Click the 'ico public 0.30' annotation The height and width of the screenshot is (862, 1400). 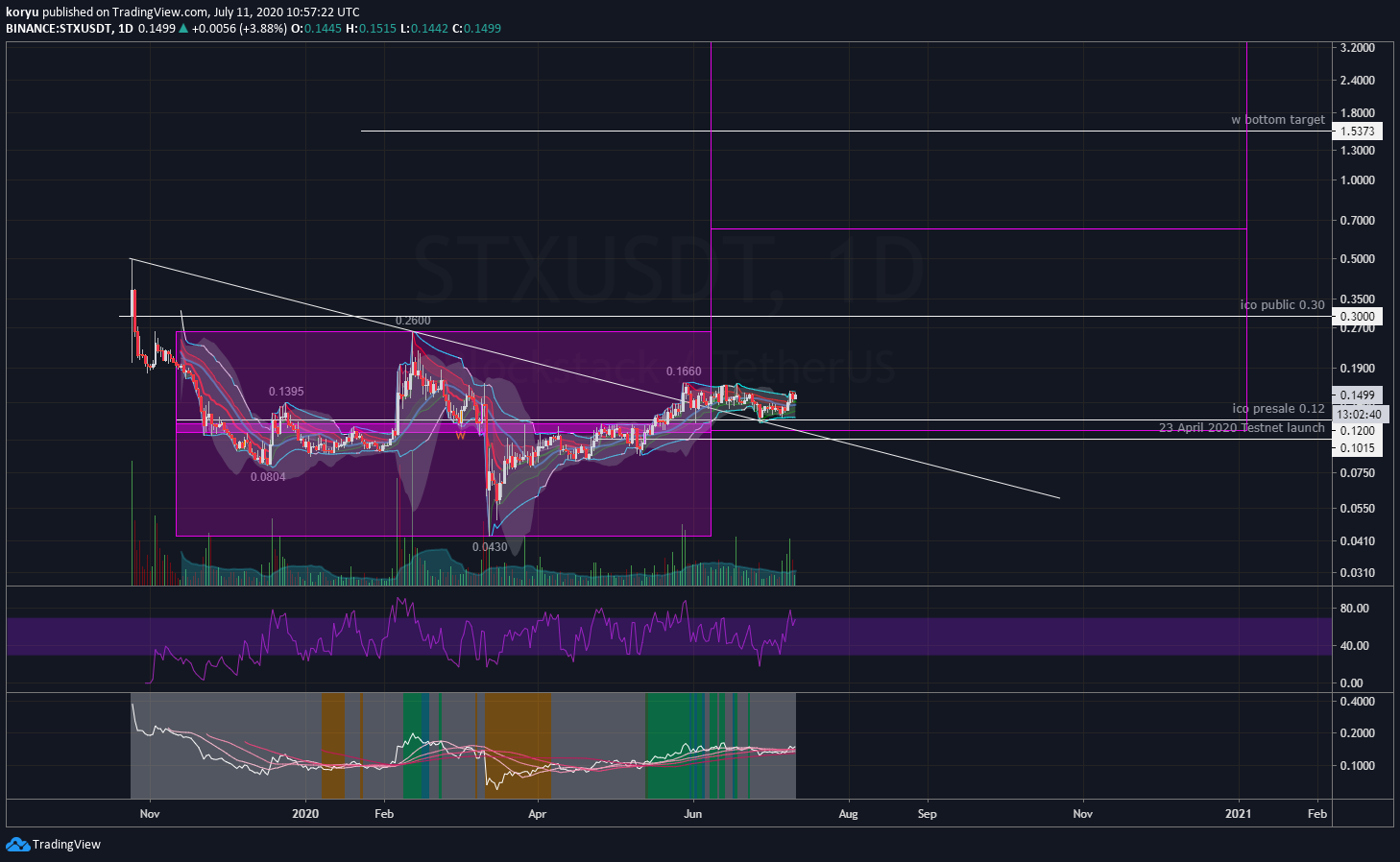1282,305
